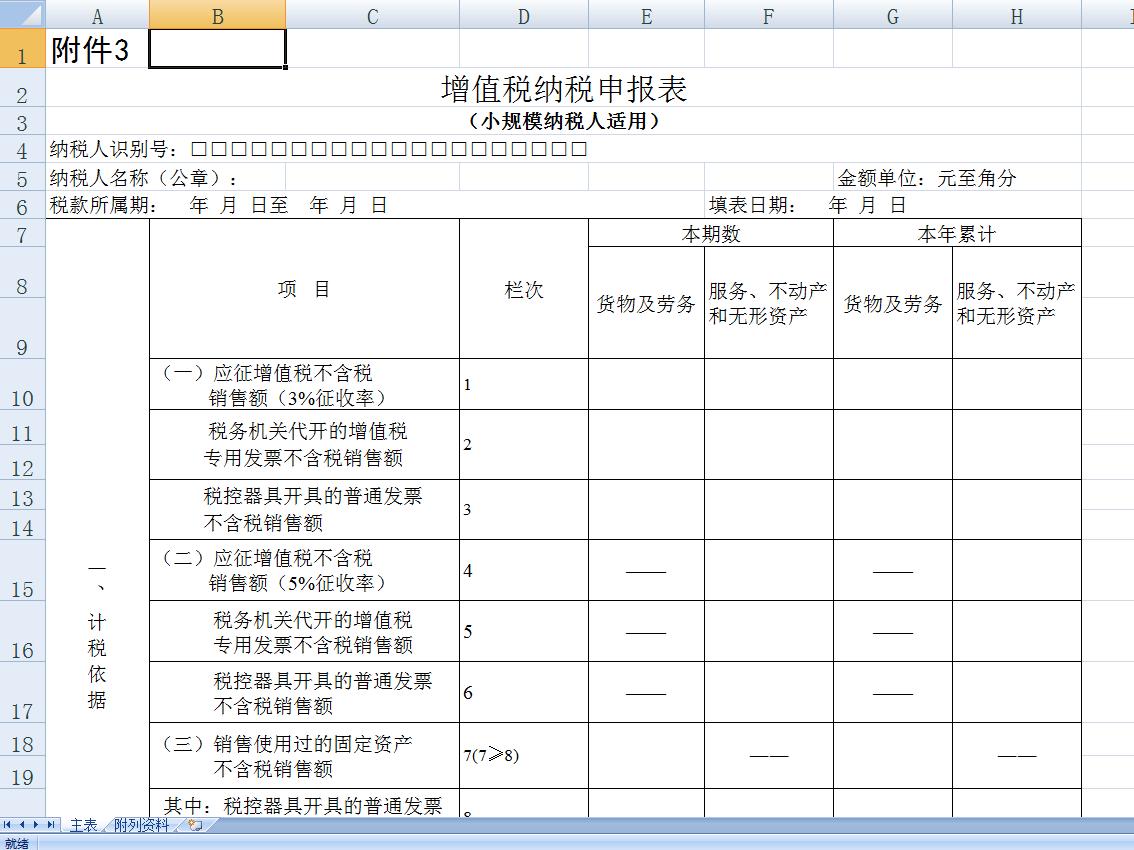Image resolution: width=1134 pixels, height=850 pixels.
Task: Select column B header
Action: [218, 15]
